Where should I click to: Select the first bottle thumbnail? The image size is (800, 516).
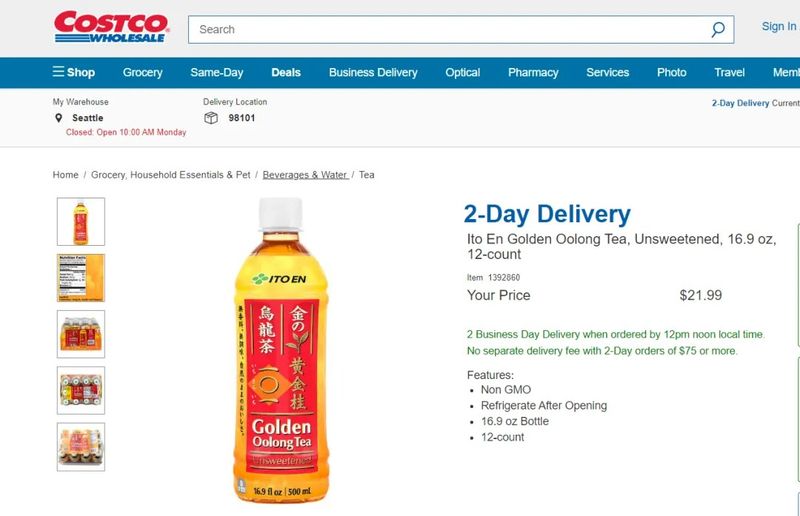pyautogui.click(x=81, y=222)
